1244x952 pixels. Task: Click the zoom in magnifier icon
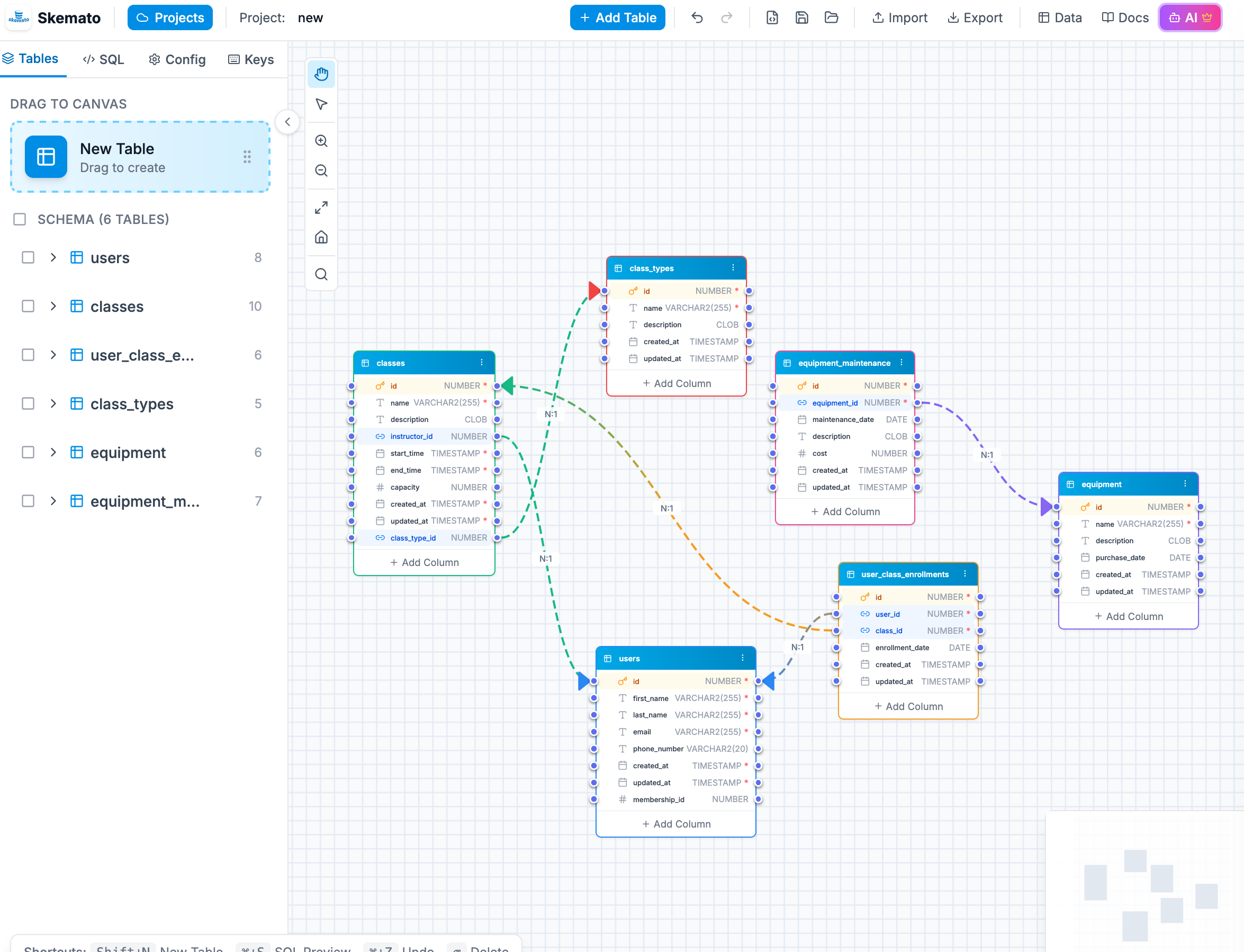[321, 141]
